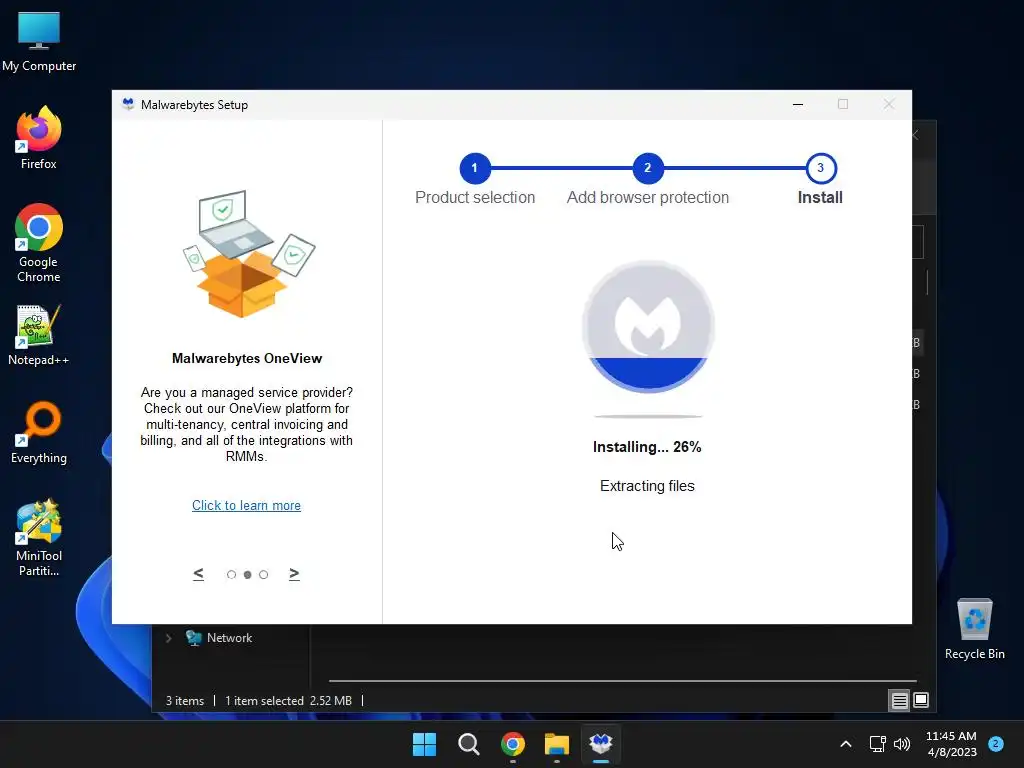Click the Installing... 26% text
The image size is (1024, 768).
[x=647, y=447]
